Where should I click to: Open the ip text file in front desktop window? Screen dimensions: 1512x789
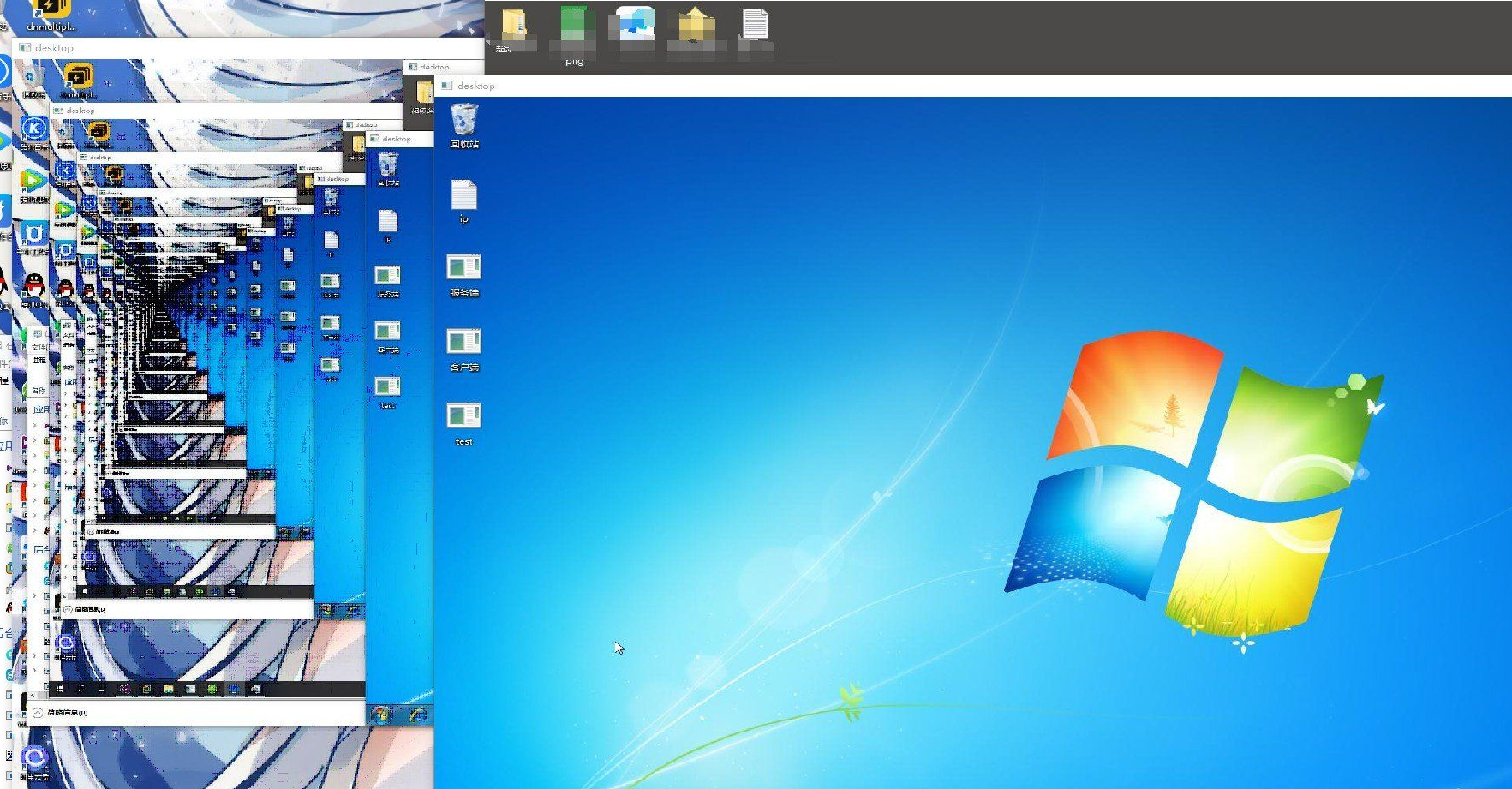coord(463,201)
